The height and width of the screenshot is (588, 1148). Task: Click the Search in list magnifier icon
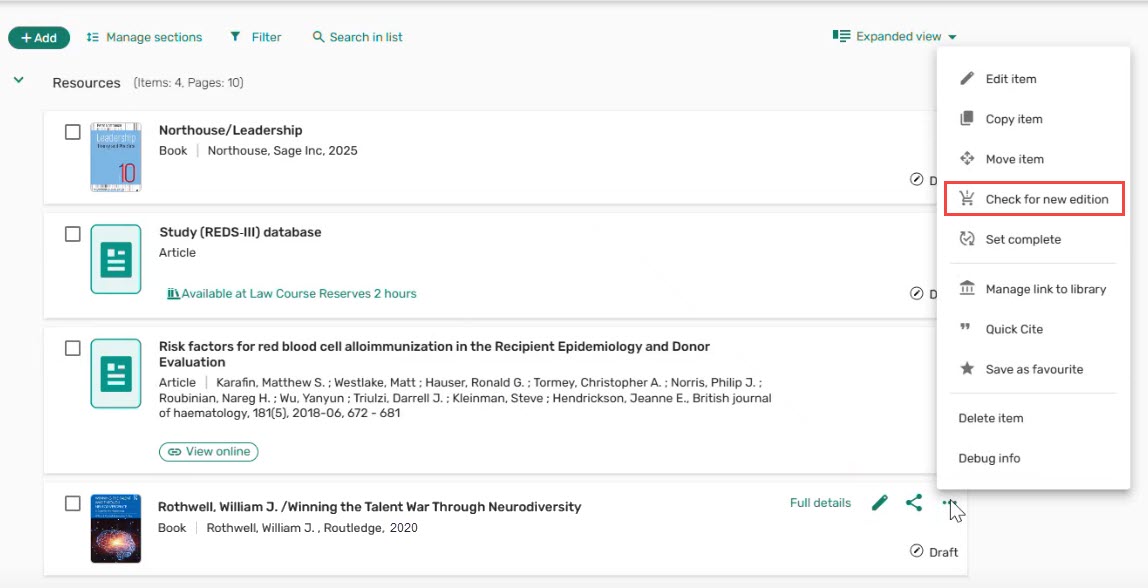tap(318, 37)
